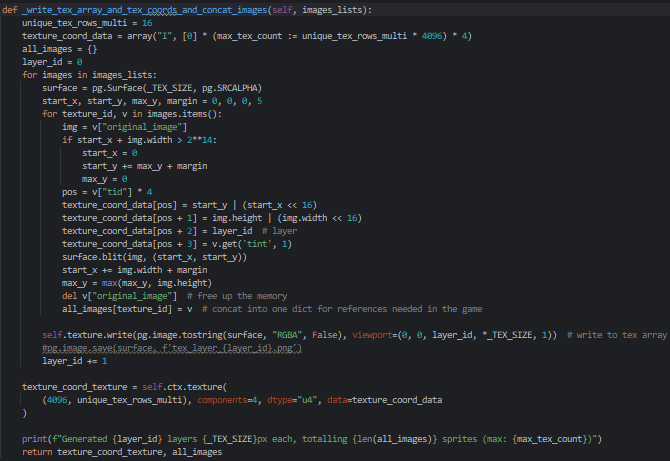Click the line assigning texture_coord_data[pos + 1]
The image size is (670, 461).
point(212,218)
